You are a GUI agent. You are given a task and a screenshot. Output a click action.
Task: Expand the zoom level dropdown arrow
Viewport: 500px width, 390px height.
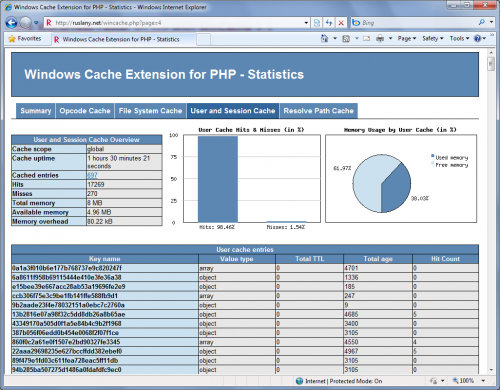tap(483, 381)
